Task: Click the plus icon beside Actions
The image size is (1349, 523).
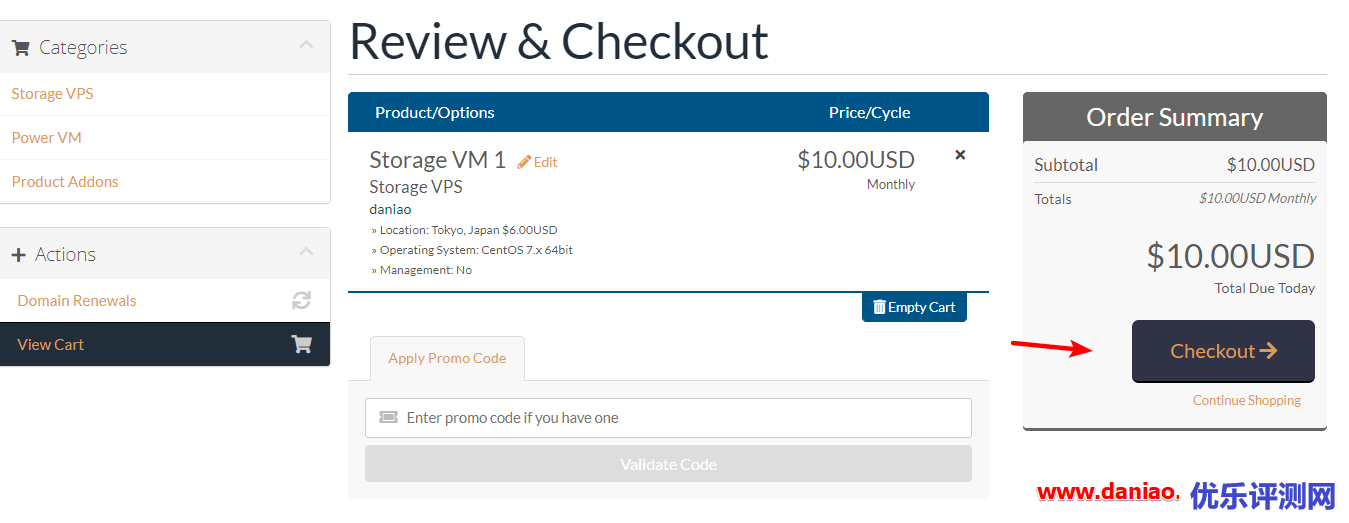Action: click(19, 255)
